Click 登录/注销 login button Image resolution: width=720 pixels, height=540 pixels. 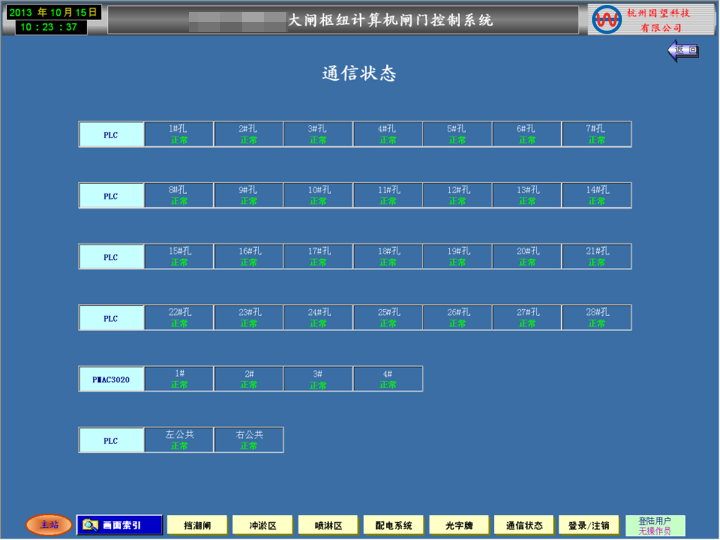pos(589,525)
